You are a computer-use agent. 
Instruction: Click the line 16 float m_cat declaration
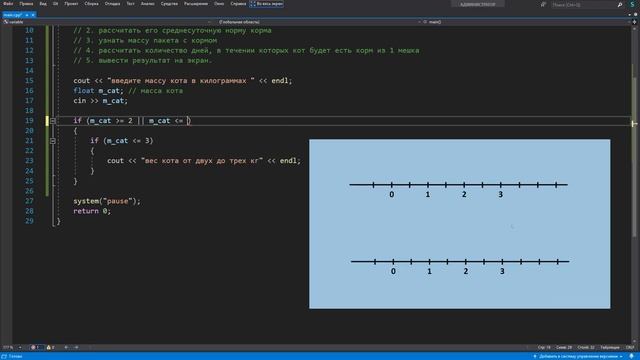[x=98, y=91]
